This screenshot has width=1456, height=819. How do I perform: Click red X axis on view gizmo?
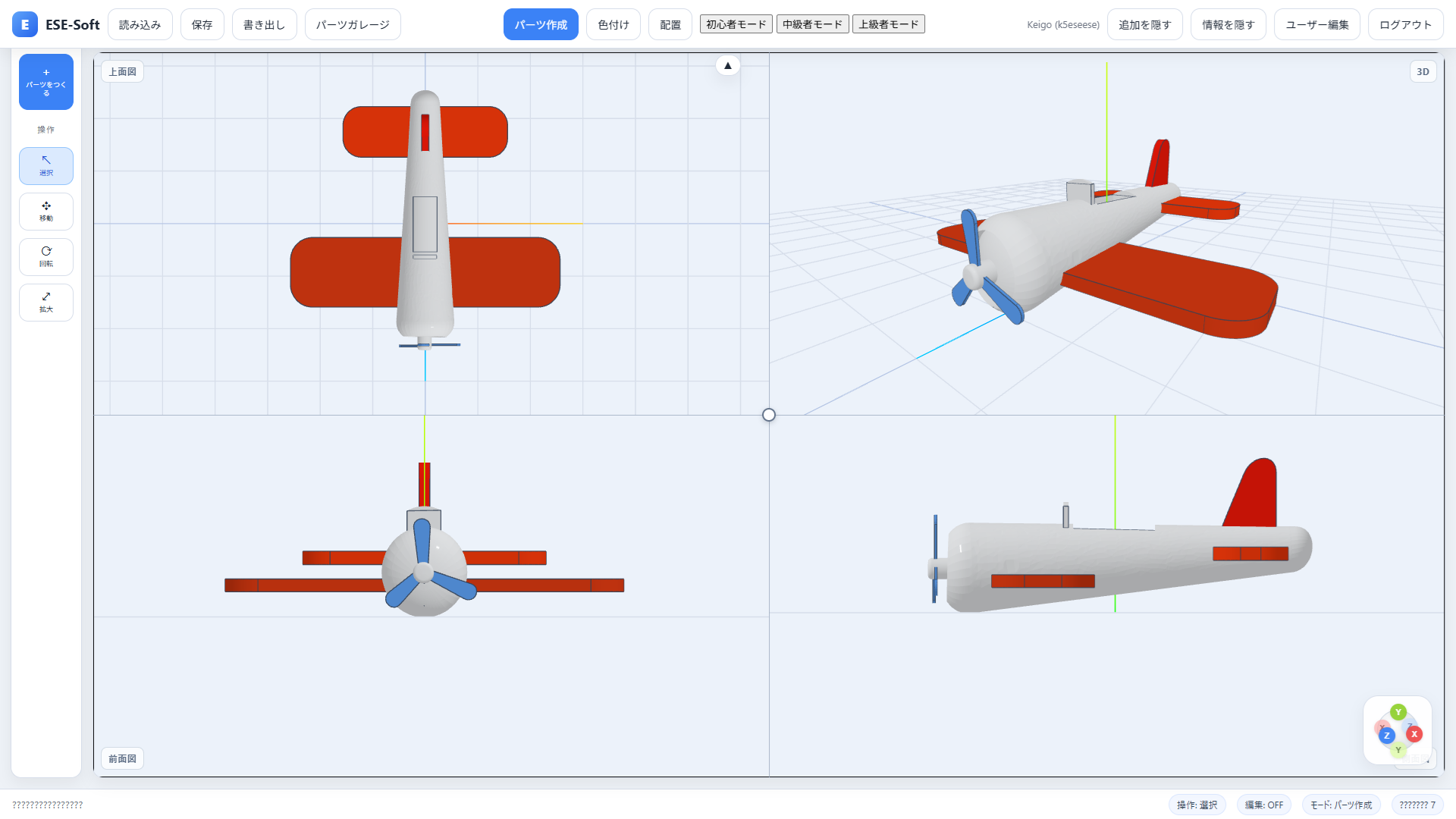tap(1414, 734)
